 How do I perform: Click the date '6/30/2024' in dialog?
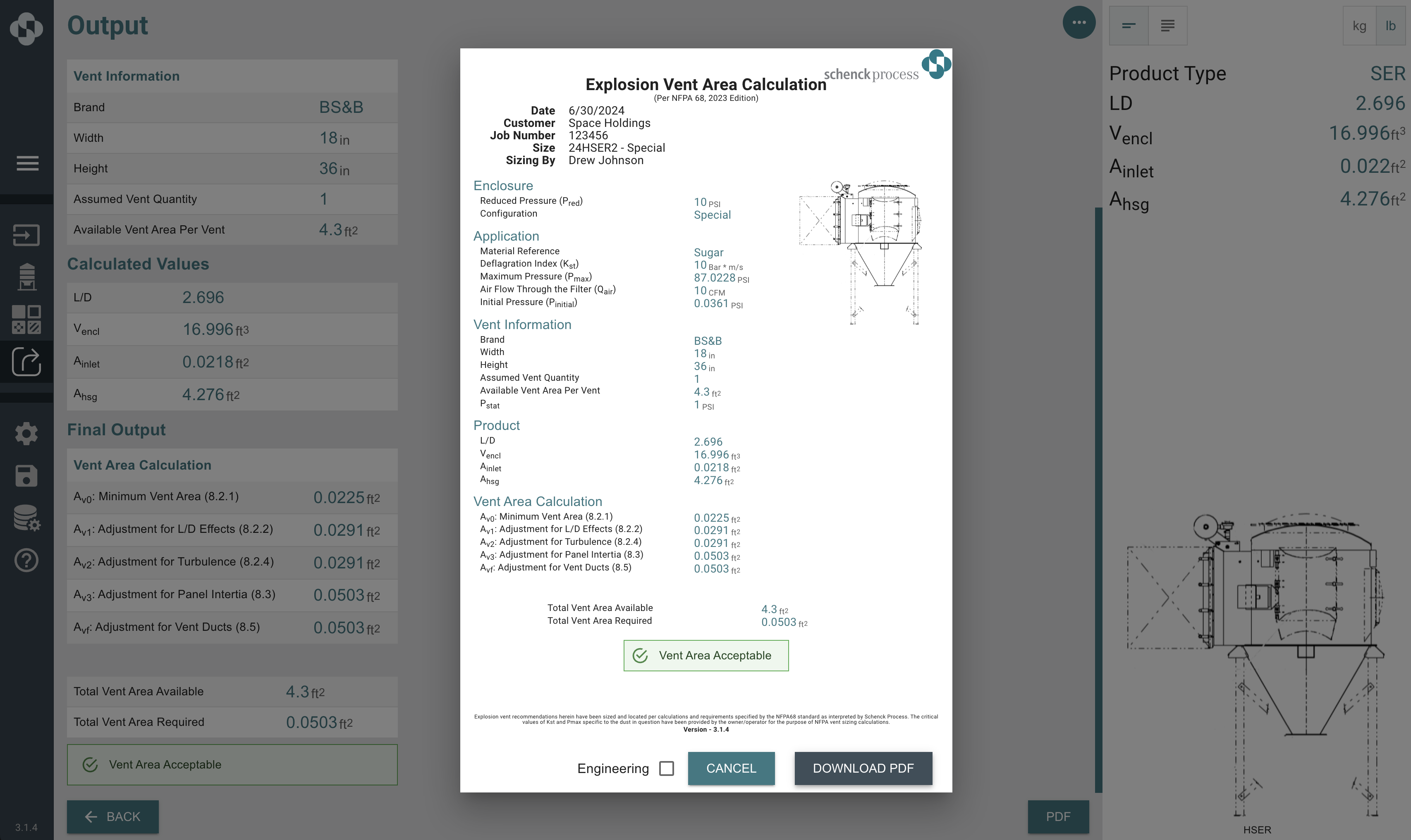(596, 110)
